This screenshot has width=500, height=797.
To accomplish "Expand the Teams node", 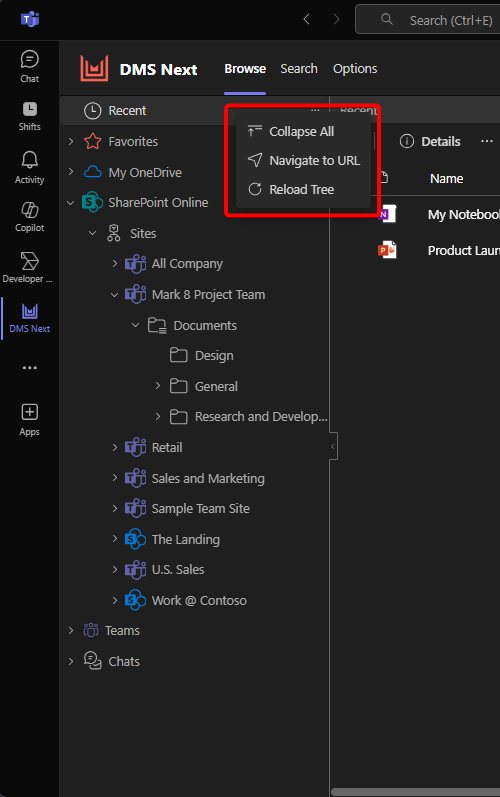I will tap(71, 630).
